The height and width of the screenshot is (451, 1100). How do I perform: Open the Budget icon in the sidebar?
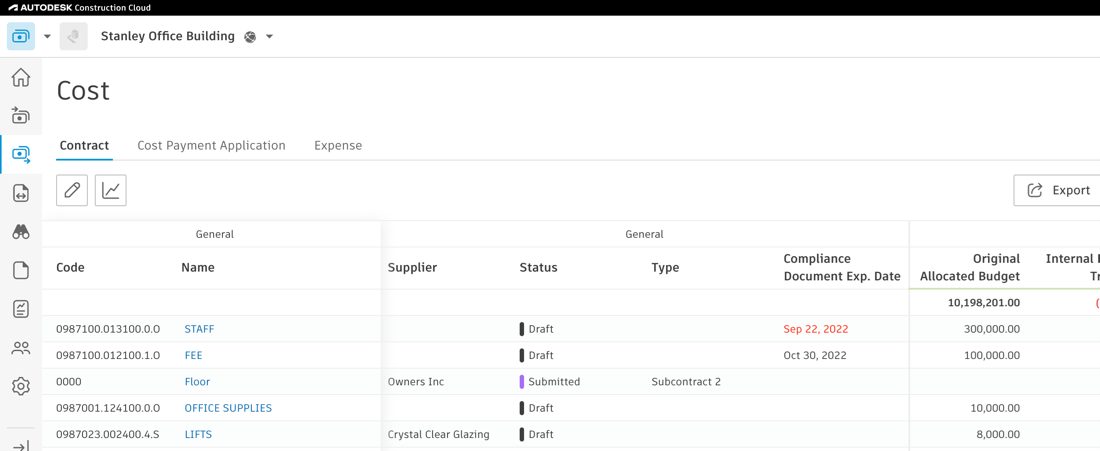(21, 116)
